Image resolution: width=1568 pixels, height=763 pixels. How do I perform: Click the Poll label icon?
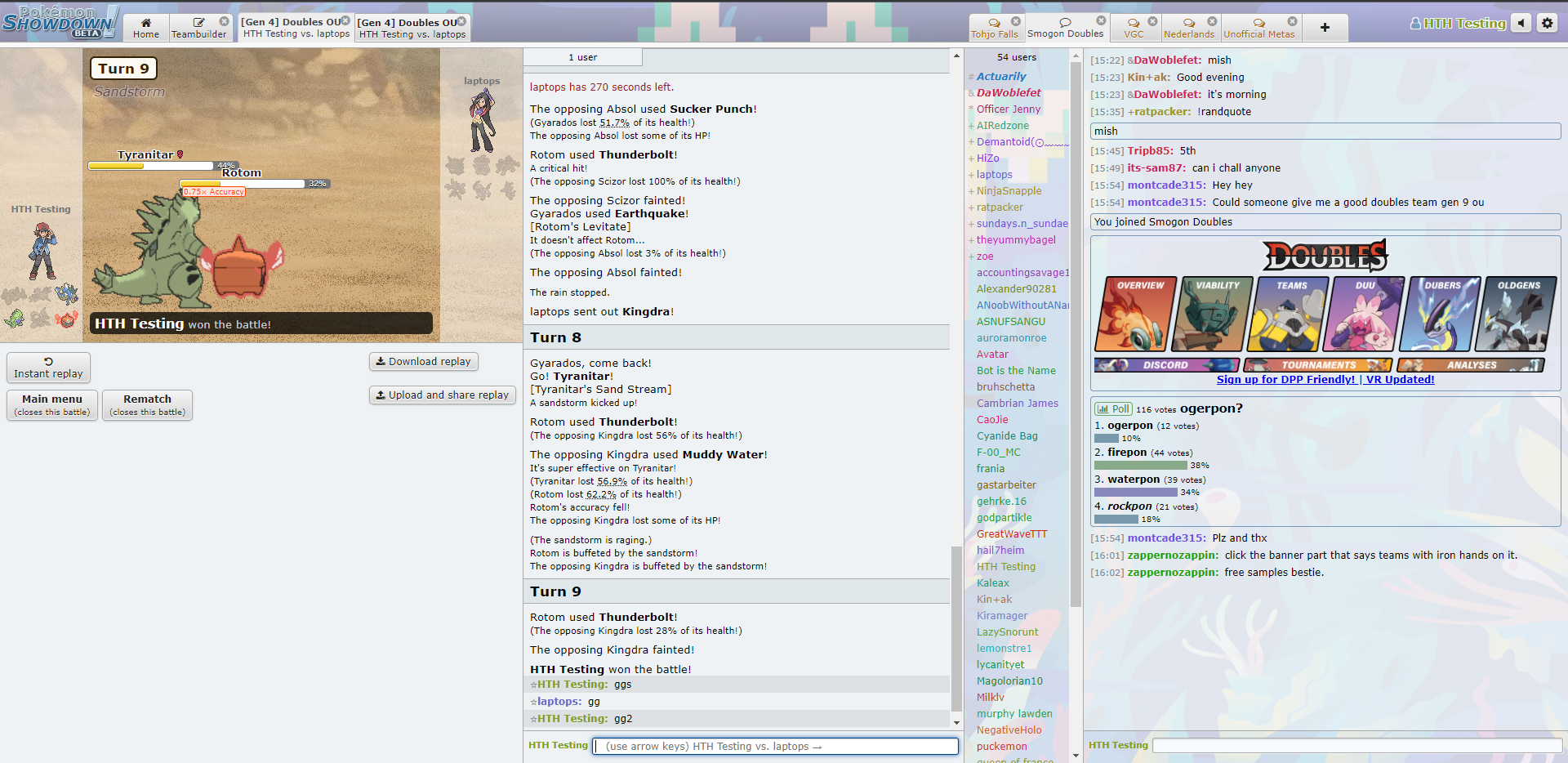[x=1113, y=408]
